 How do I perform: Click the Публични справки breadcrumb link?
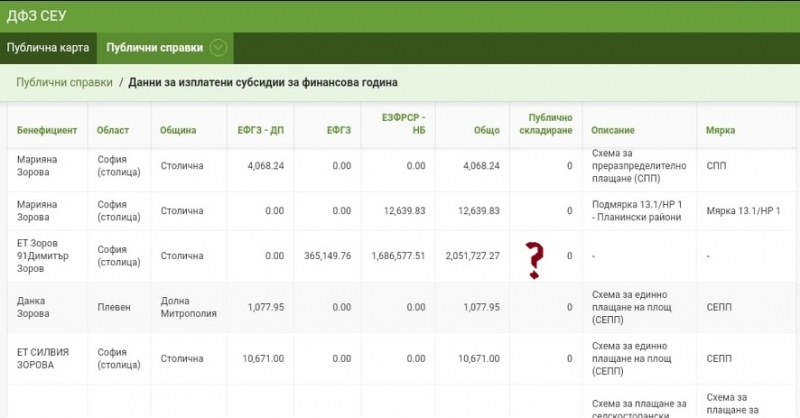(64, 82)
